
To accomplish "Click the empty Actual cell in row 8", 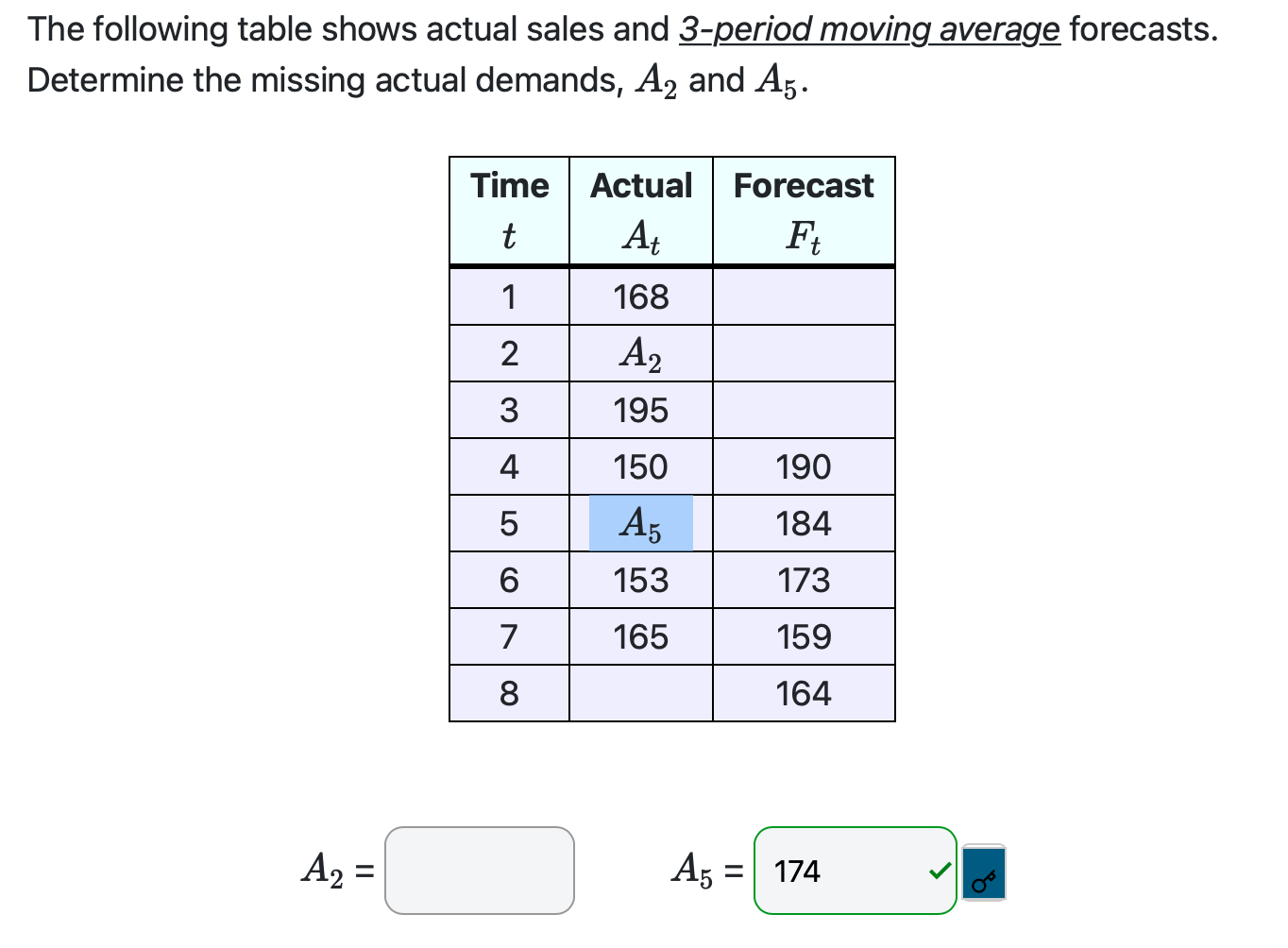I will point(641,693).
